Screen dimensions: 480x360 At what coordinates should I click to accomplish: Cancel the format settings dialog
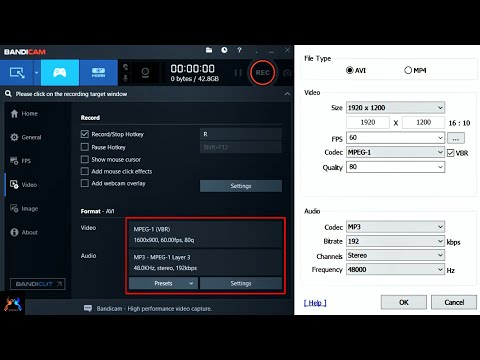(454, 302)
